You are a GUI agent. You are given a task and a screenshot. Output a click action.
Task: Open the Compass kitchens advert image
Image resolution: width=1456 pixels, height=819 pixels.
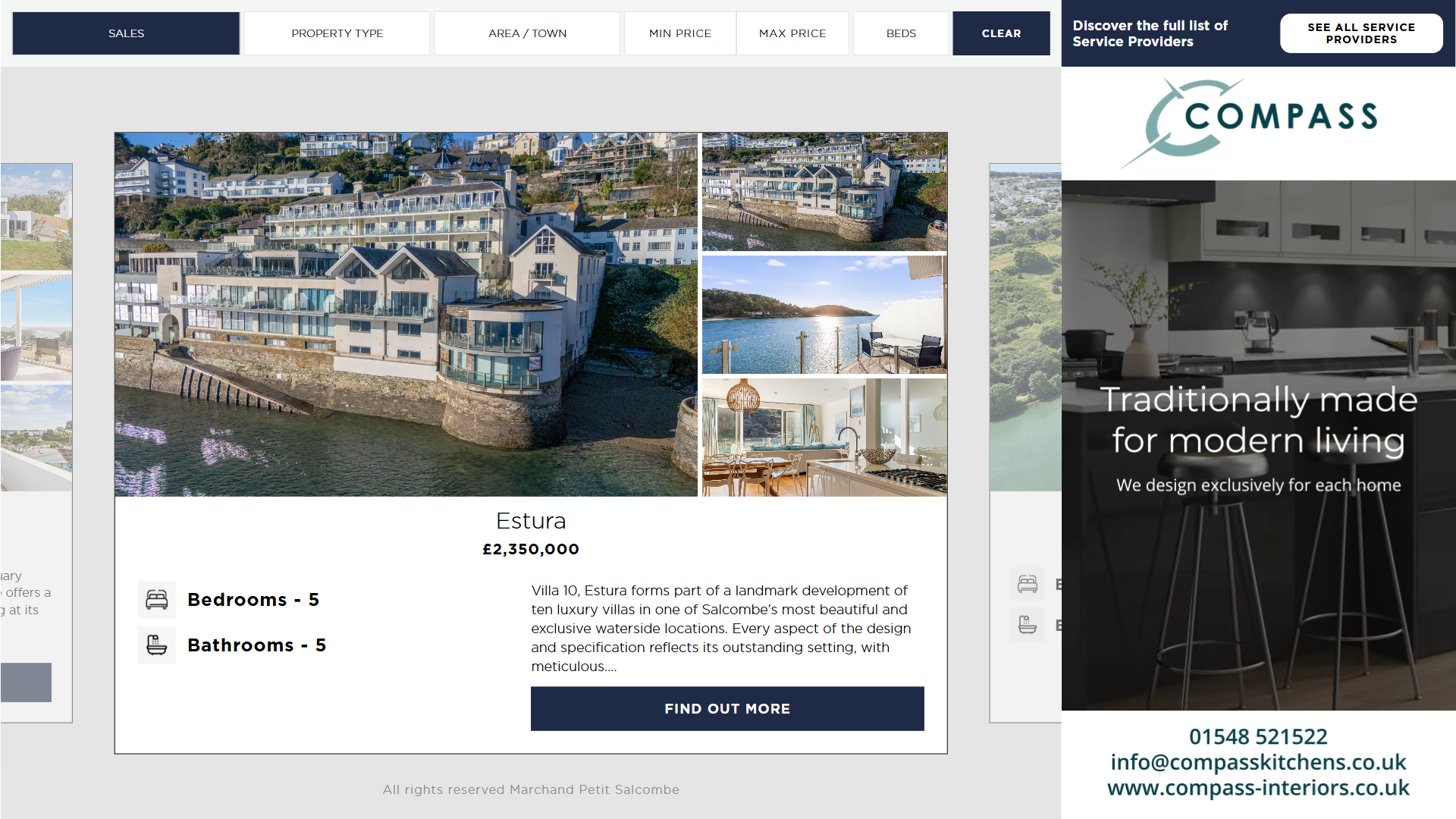(1258, 445)
